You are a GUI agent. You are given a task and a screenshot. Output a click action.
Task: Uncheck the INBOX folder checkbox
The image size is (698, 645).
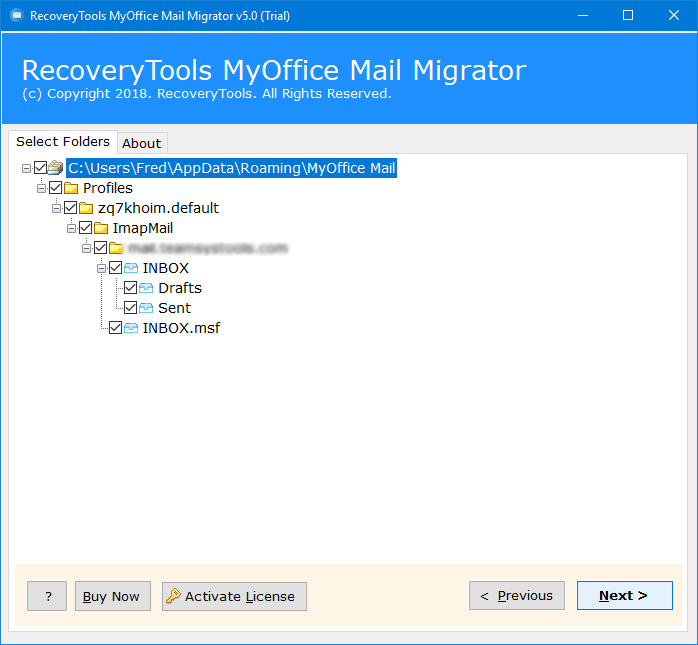tap(116, 268)
